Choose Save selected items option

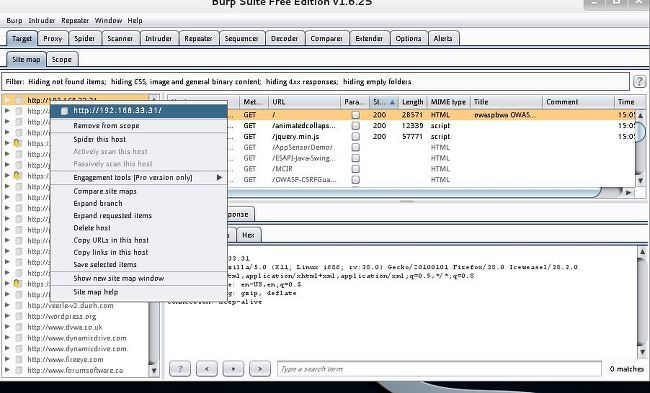139,264
